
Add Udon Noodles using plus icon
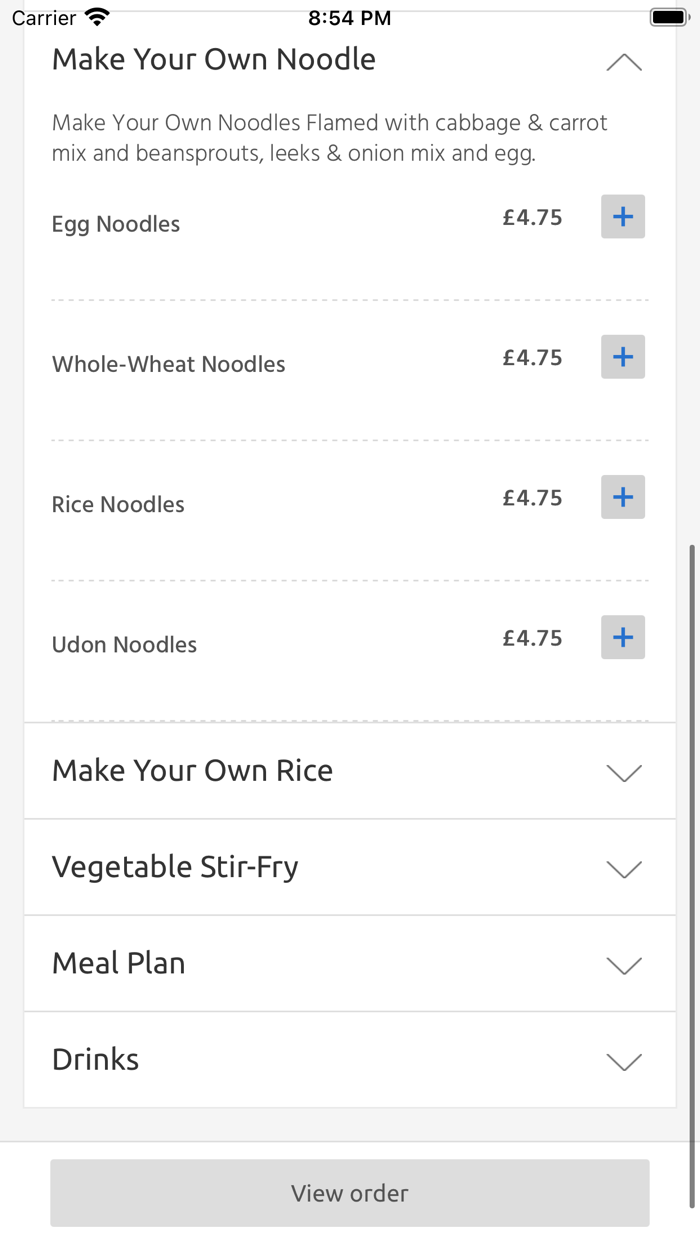coord(622,637)
